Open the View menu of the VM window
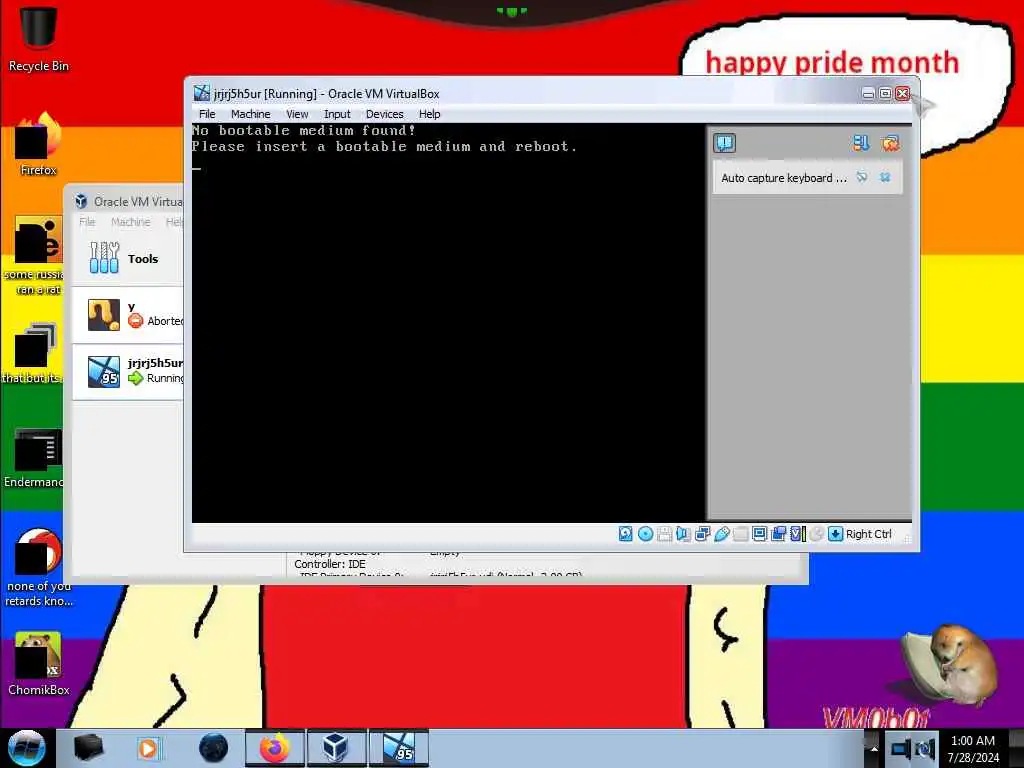This screenshot has width=1024, height=768. coord(297,114)
